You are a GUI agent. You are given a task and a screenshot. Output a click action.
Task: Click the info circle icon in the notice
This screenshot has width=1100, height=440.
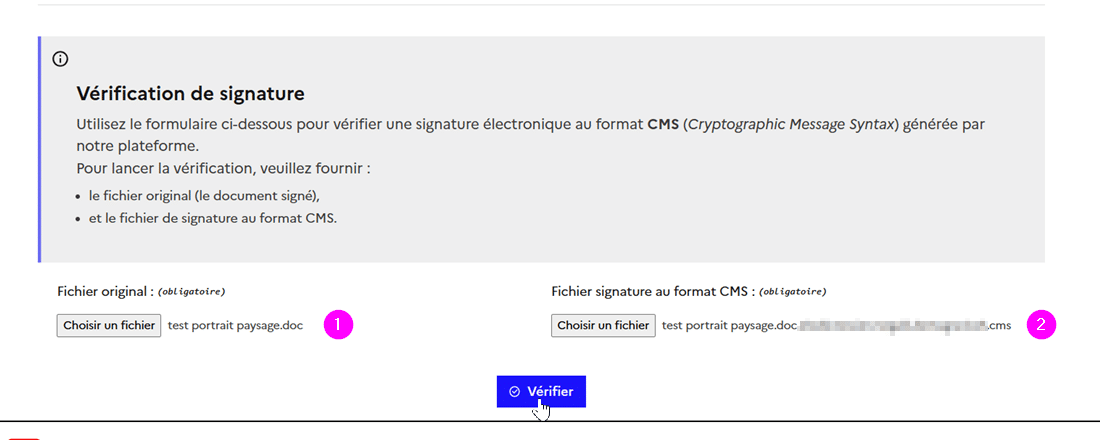click(x=60, y=59)
